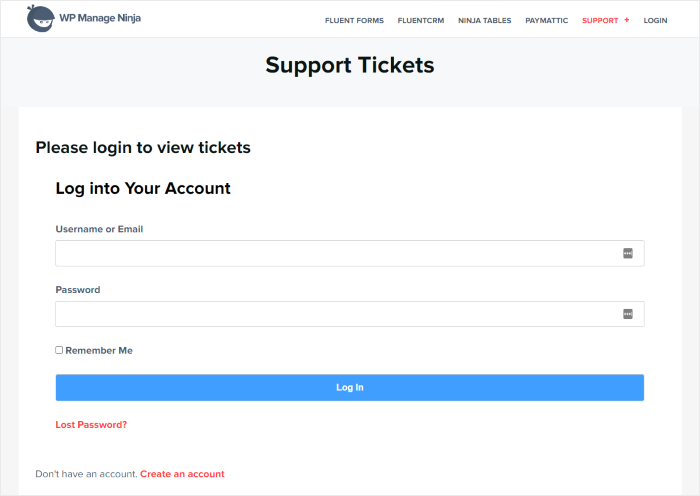Screen dimensions: 700x496
Task: Follow the Create an account link
Action: 182,474
